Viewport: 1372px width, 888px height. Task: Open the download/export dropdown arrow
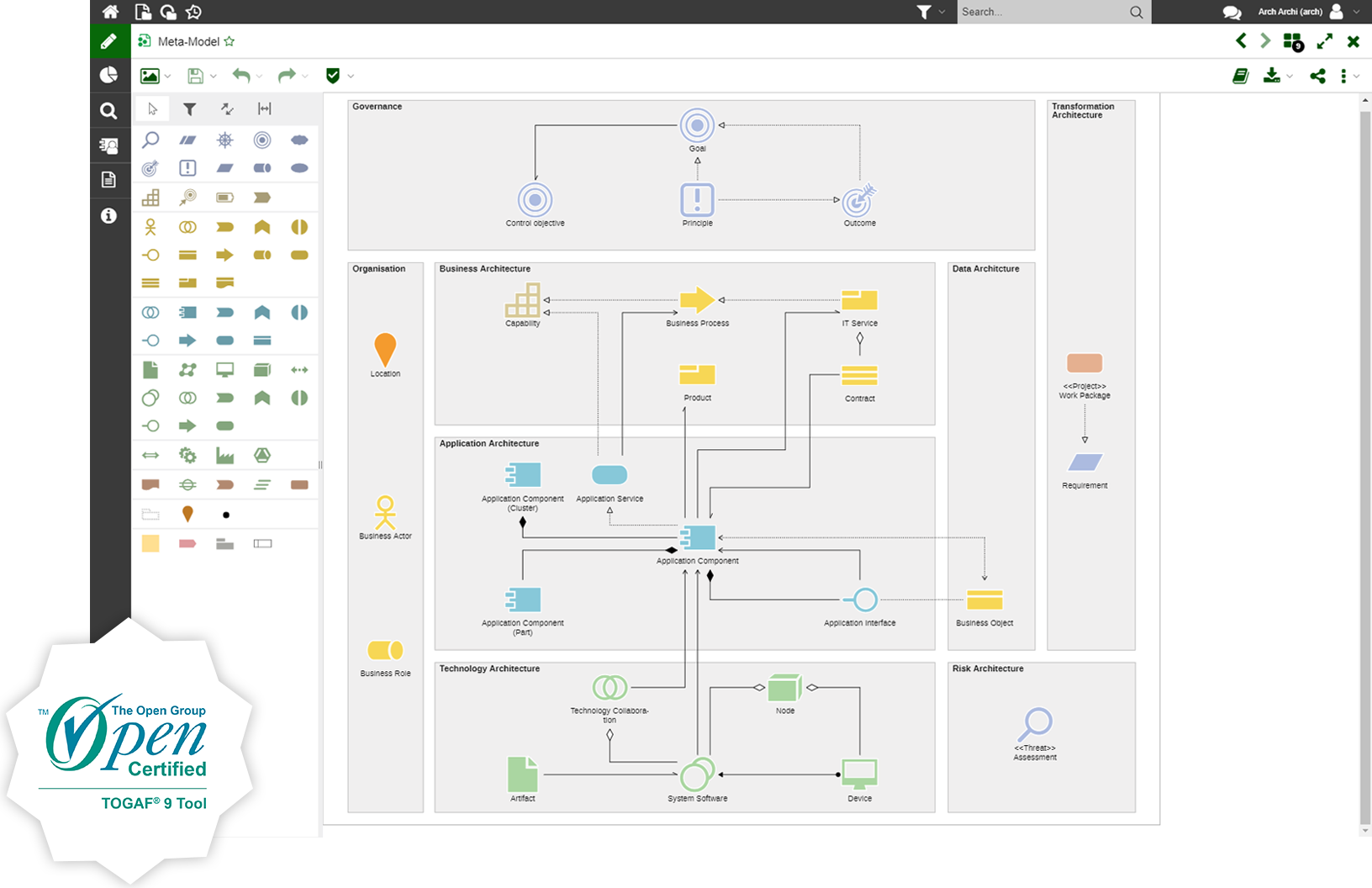coord(1290,77)
